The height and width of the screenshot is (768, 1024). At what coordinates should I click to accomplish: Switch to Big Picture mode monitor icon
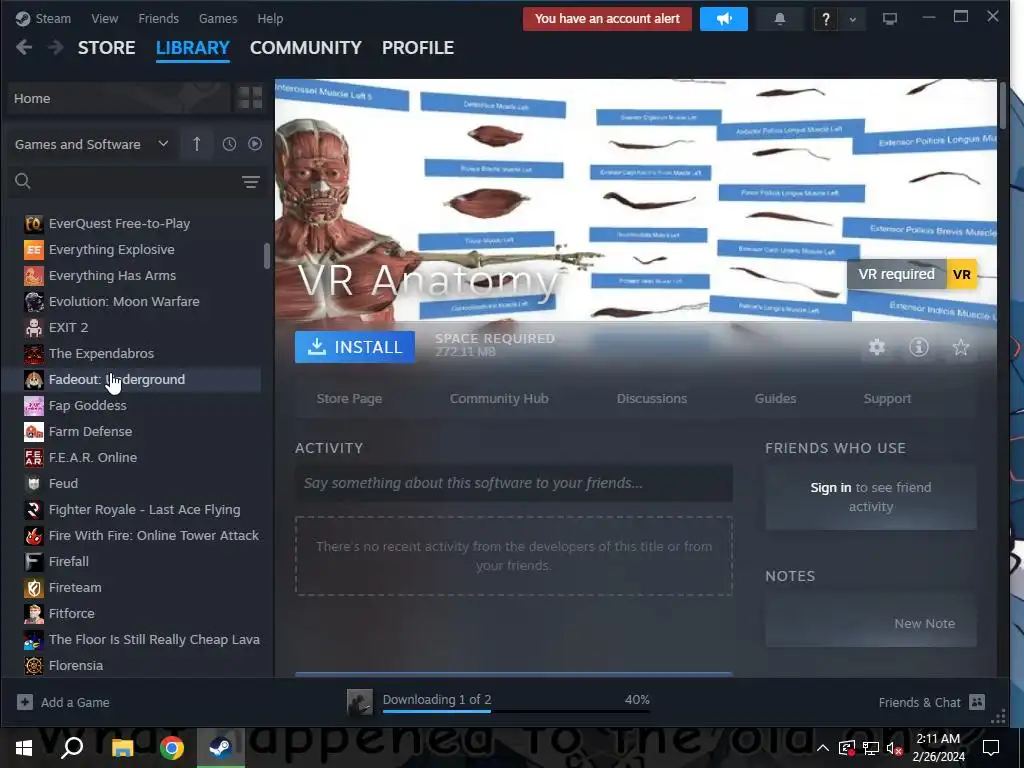(x=889, y=19)
